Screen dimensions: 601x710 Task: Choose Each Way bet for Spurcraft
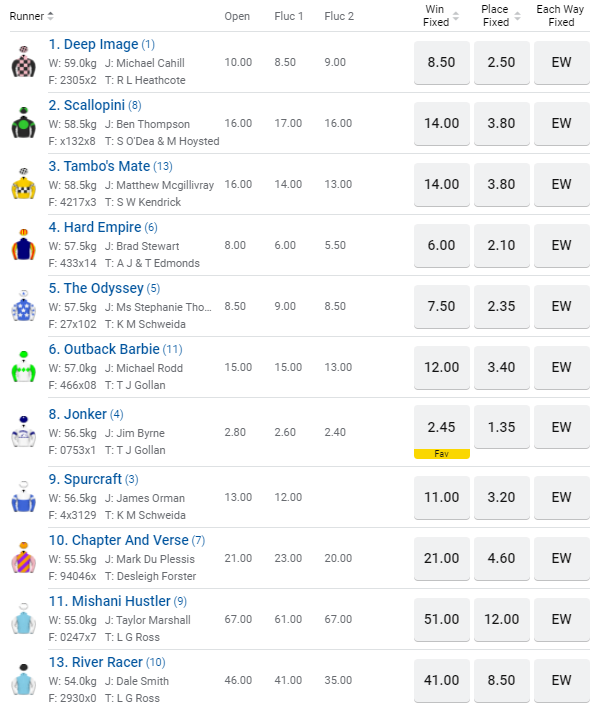(561, 497)
